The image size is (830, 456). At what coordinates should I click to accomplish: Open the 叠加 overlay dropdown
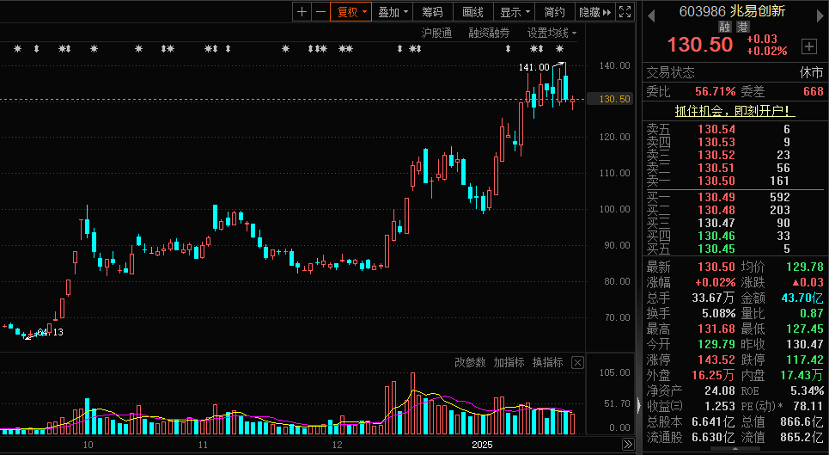(x=392, y=12)
